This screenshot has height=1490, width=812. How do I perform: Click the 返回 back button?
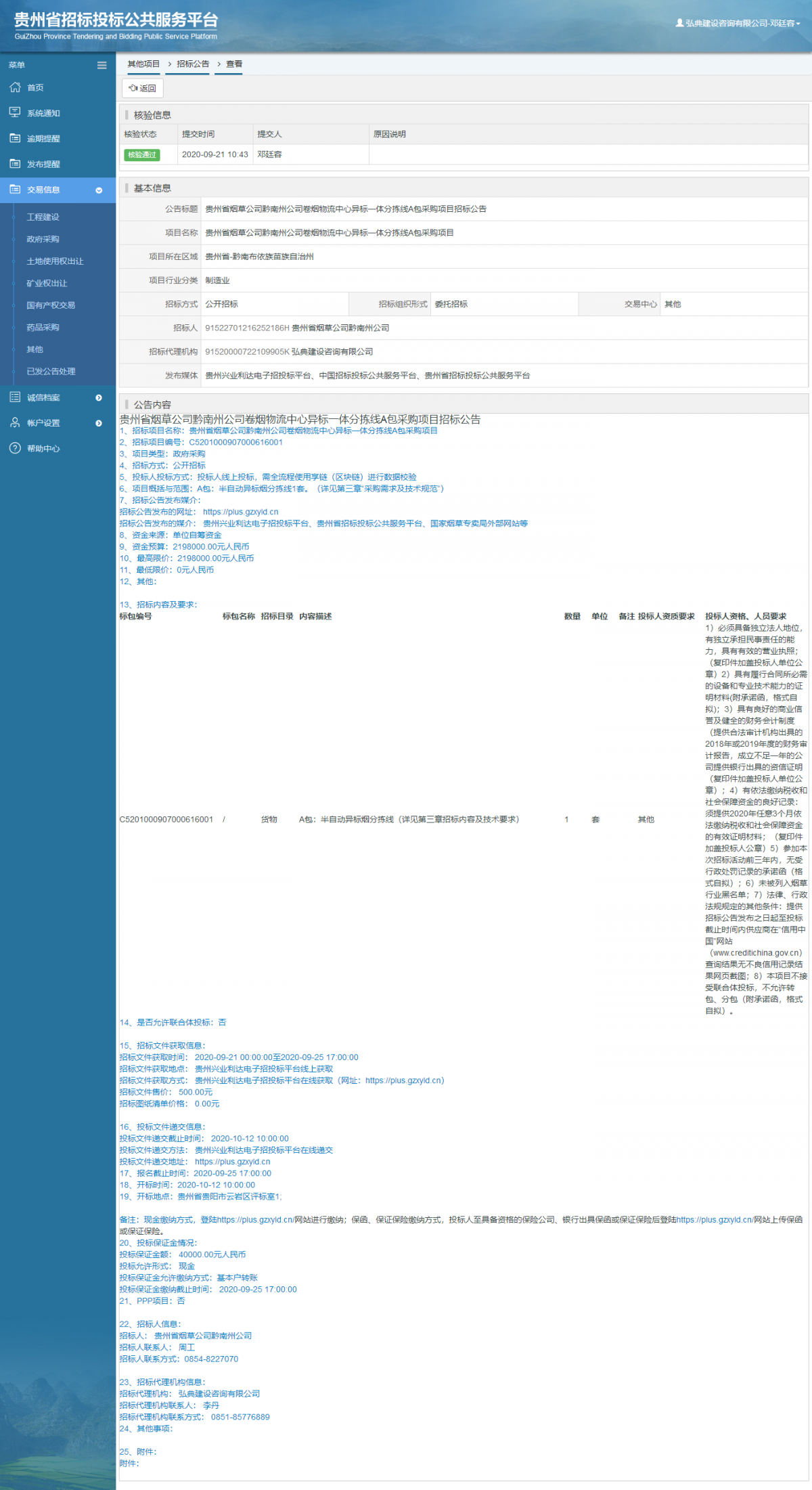[x=143, y=88]
